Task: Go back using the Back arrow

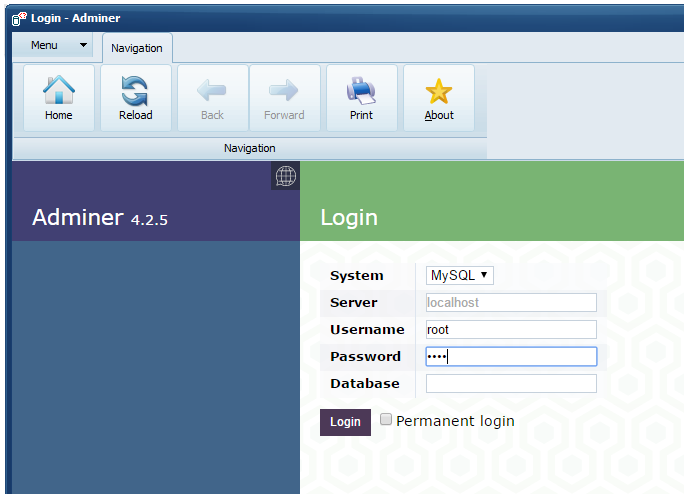Action: (212, 98)
